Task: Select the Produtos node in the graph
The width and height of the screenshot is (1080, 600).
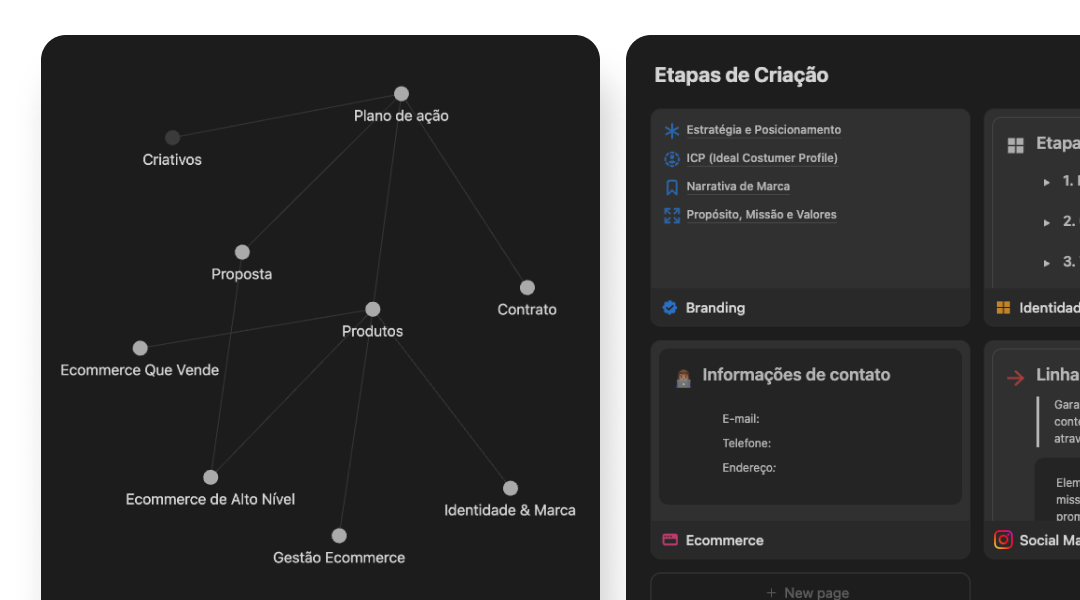Action: tap(373, 309)
